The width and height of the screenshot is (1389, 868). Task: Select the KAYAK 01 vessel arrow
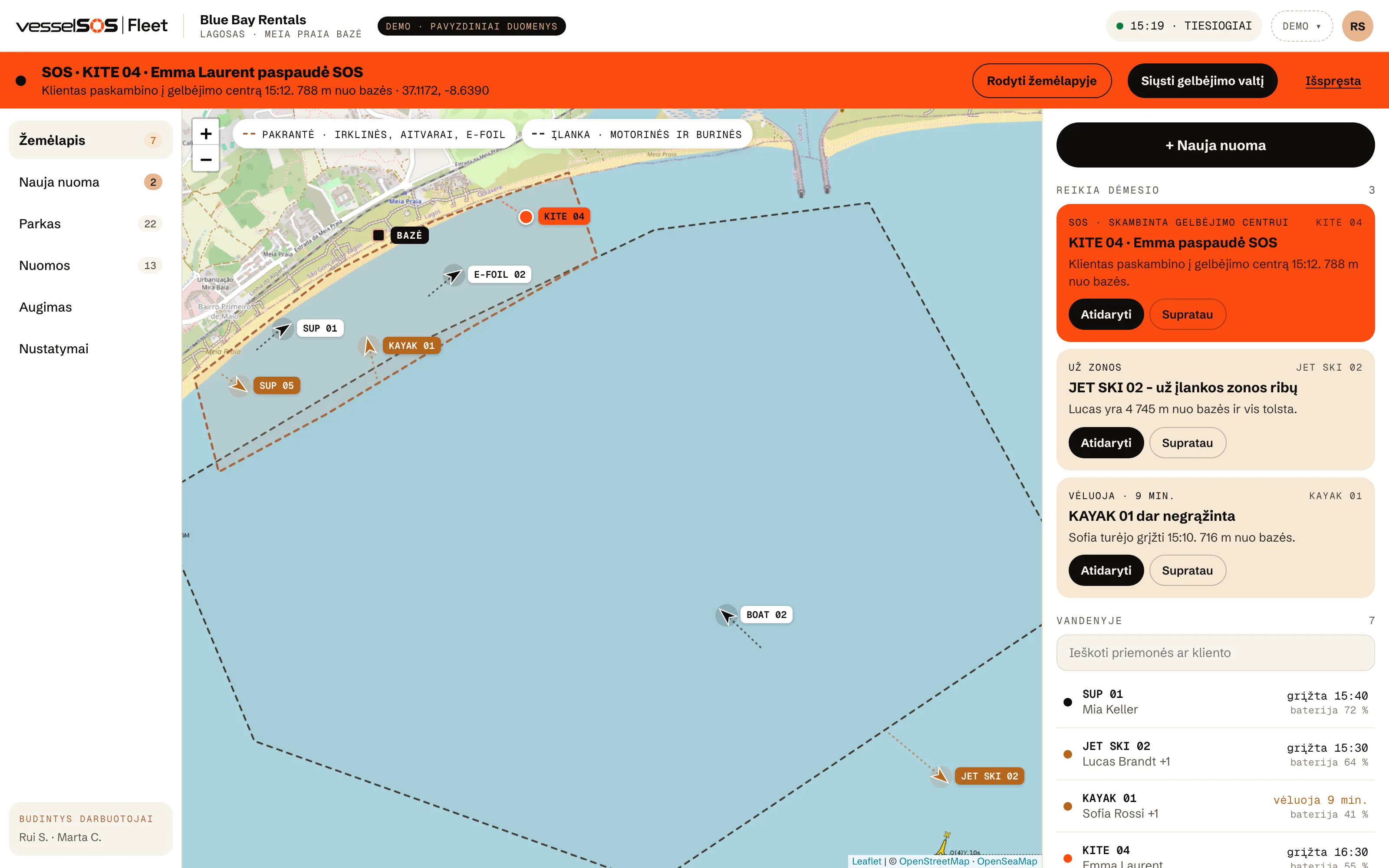369,346
